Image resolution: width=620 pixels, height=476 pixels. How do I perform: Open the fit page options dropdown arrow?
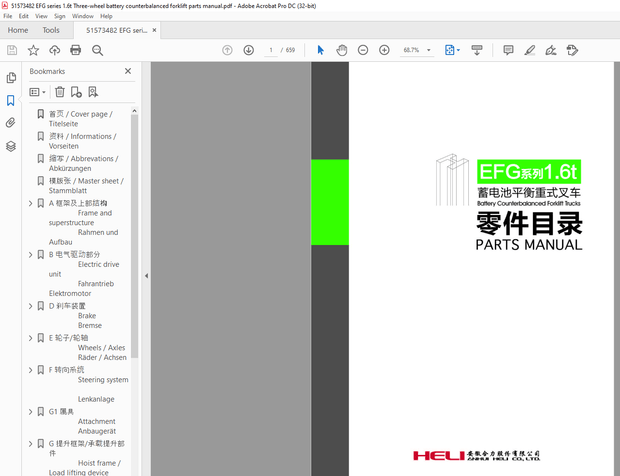458,50
